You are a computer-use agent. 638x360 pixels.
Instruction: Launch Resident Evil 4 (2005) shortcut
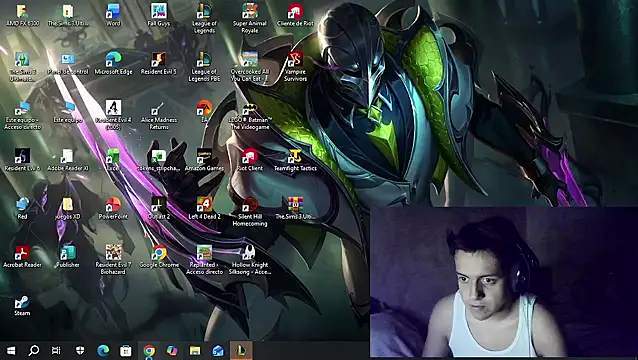(x=113, y=115)
